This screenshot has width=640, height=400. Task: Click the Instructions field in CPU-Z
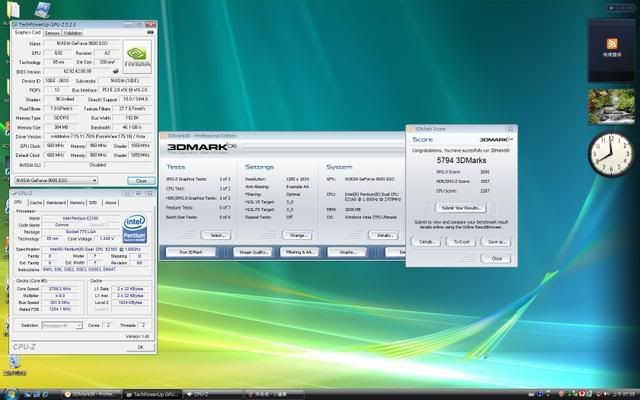[x=96, y=270]
